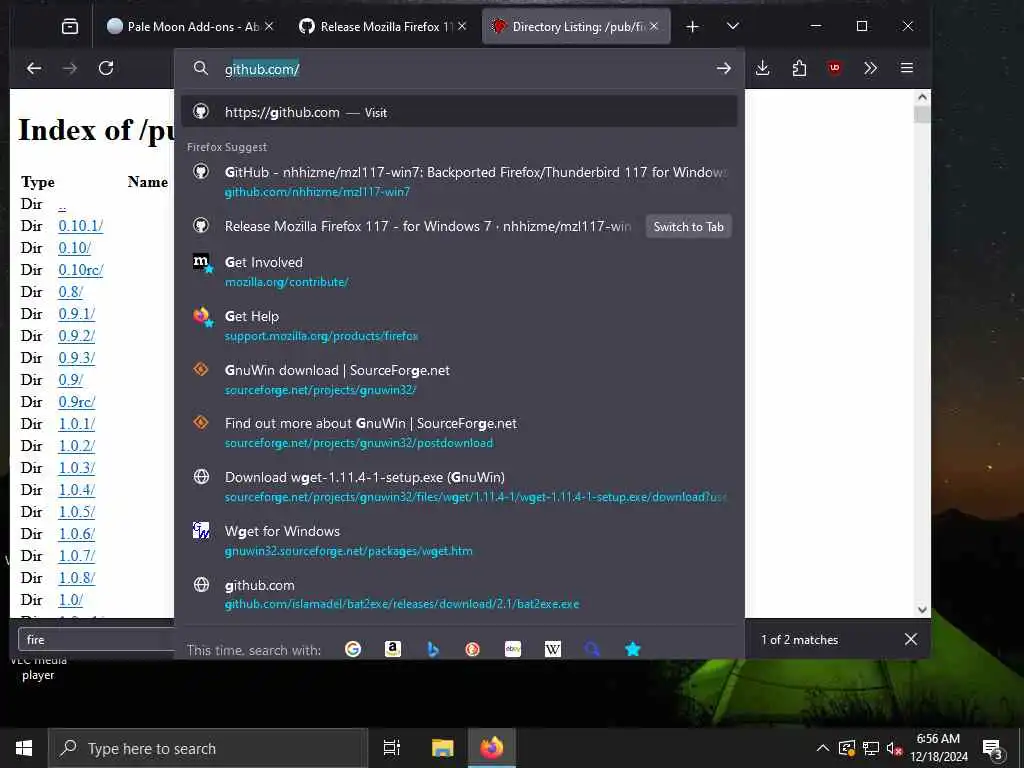The height and width of the screenshot is (768, 1024).
Task: Close the Directory Listing tab
Action: [x=654, y=26]
